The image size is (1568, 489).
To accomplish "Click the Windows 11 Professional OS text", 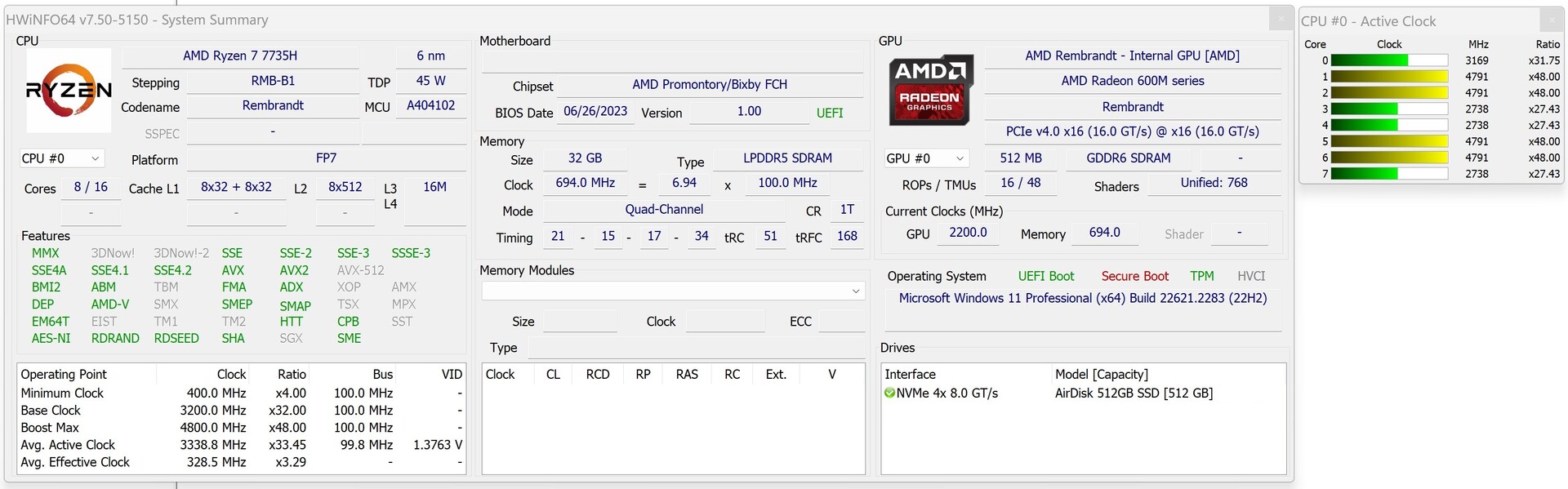I will pos(1083,299).
